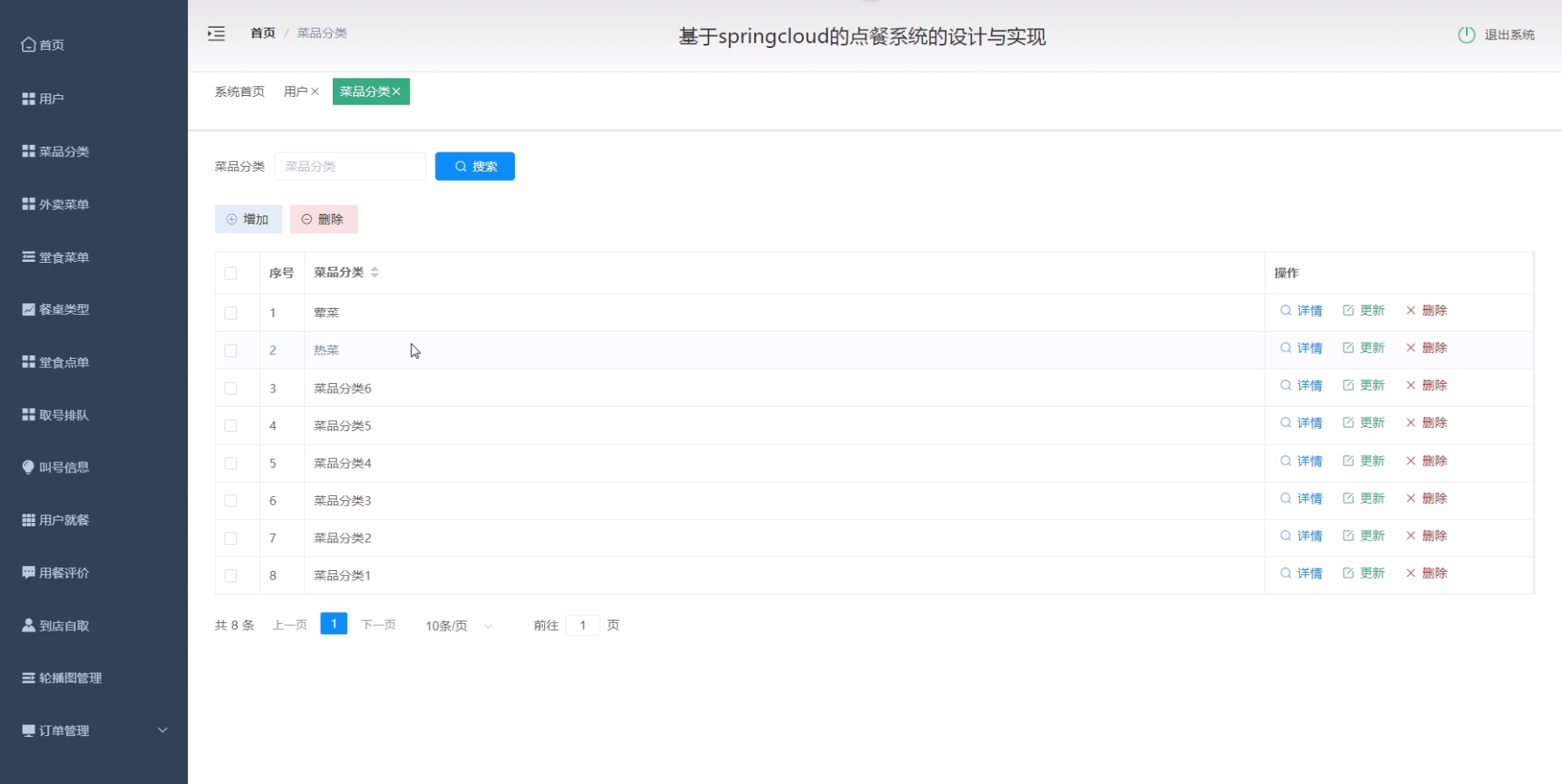The image size is (1562, 784).
Task: Click the 订单管理 monitor icon
Action: coord(29,730)
